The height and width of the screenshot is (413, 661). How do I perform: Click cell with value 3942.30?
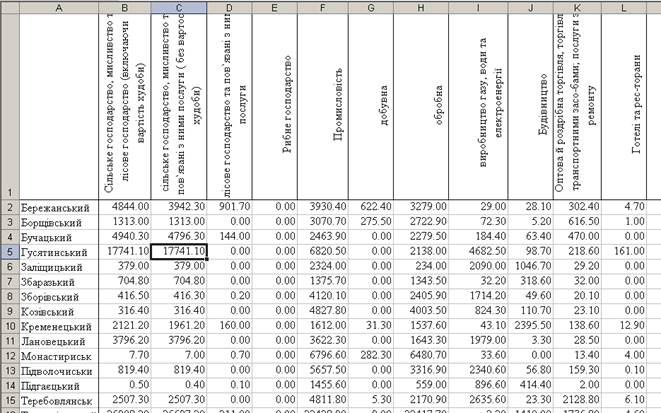coord(179,207)
